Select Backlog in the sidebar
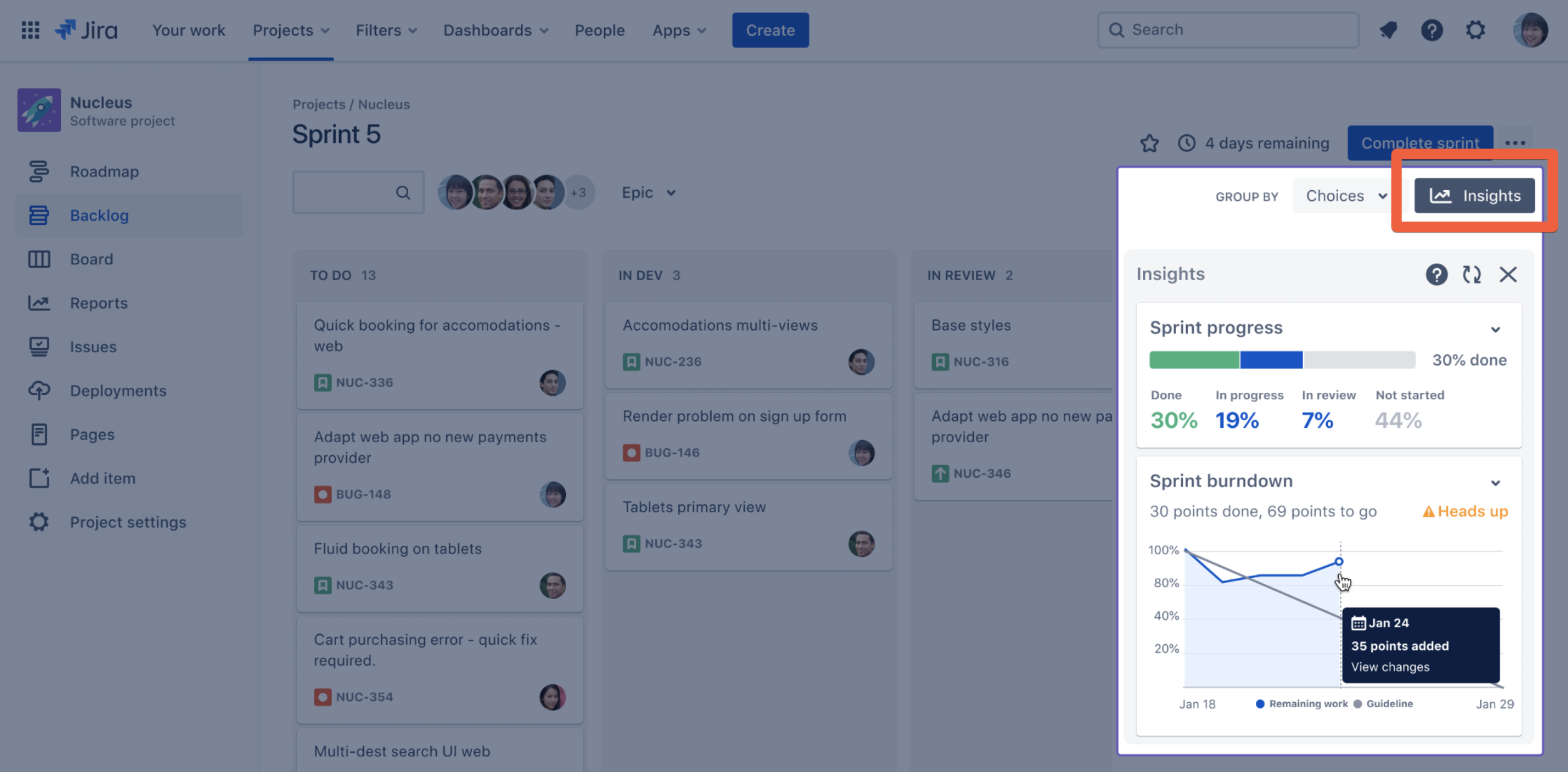 tap(129, 215)
